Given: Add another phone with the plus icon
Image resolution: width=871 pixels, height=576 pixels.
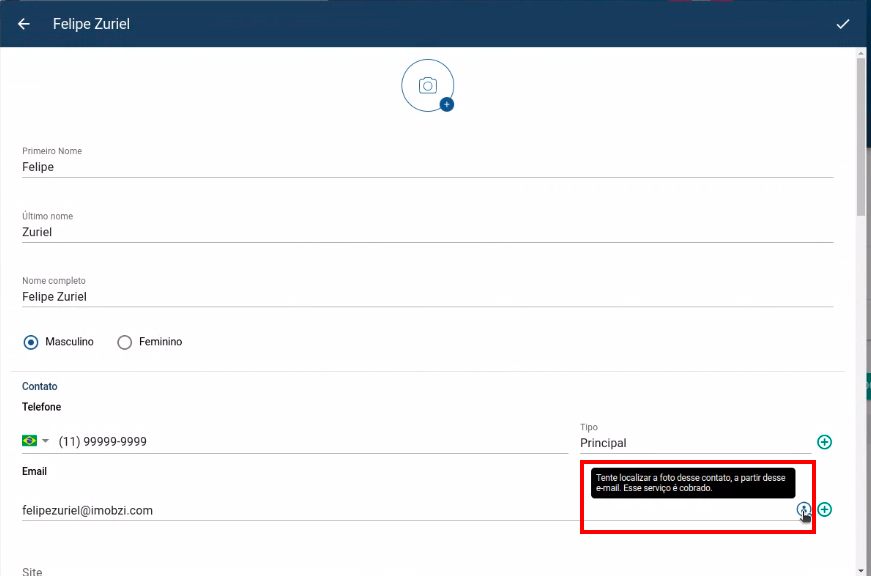Looking at the screenshot, I should [824, 442].
